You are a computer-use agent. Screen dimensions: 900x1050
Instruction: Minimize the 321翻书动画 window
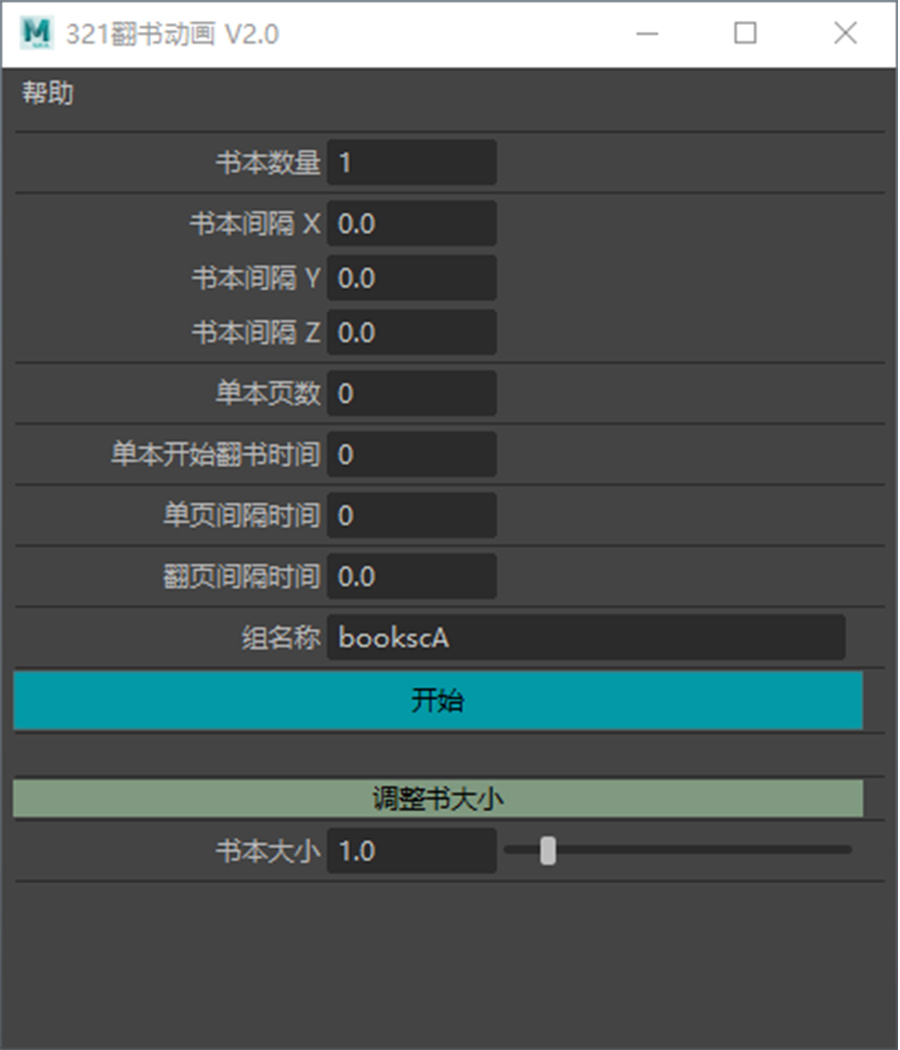click(x=647, y=34)
